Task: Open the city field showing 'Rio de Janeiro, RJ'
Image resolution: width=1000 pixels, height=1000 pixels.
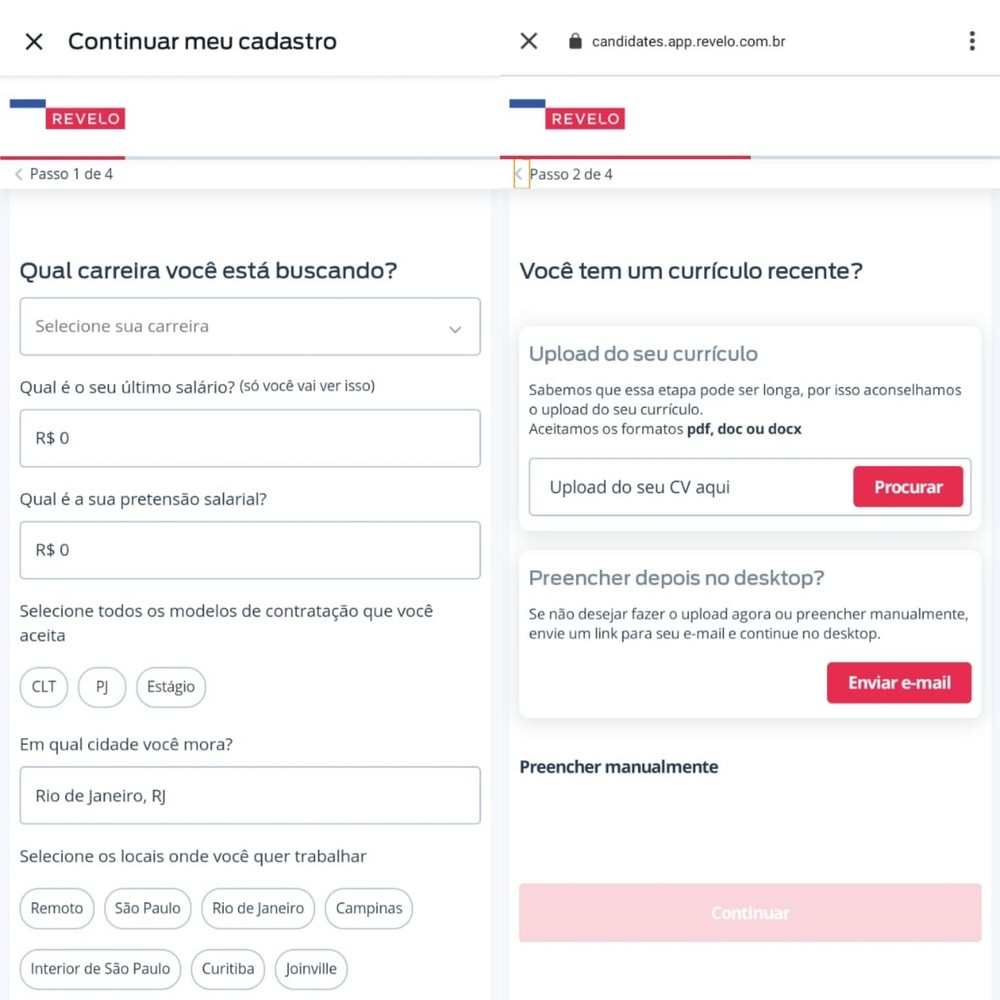Action: [250, 795]
